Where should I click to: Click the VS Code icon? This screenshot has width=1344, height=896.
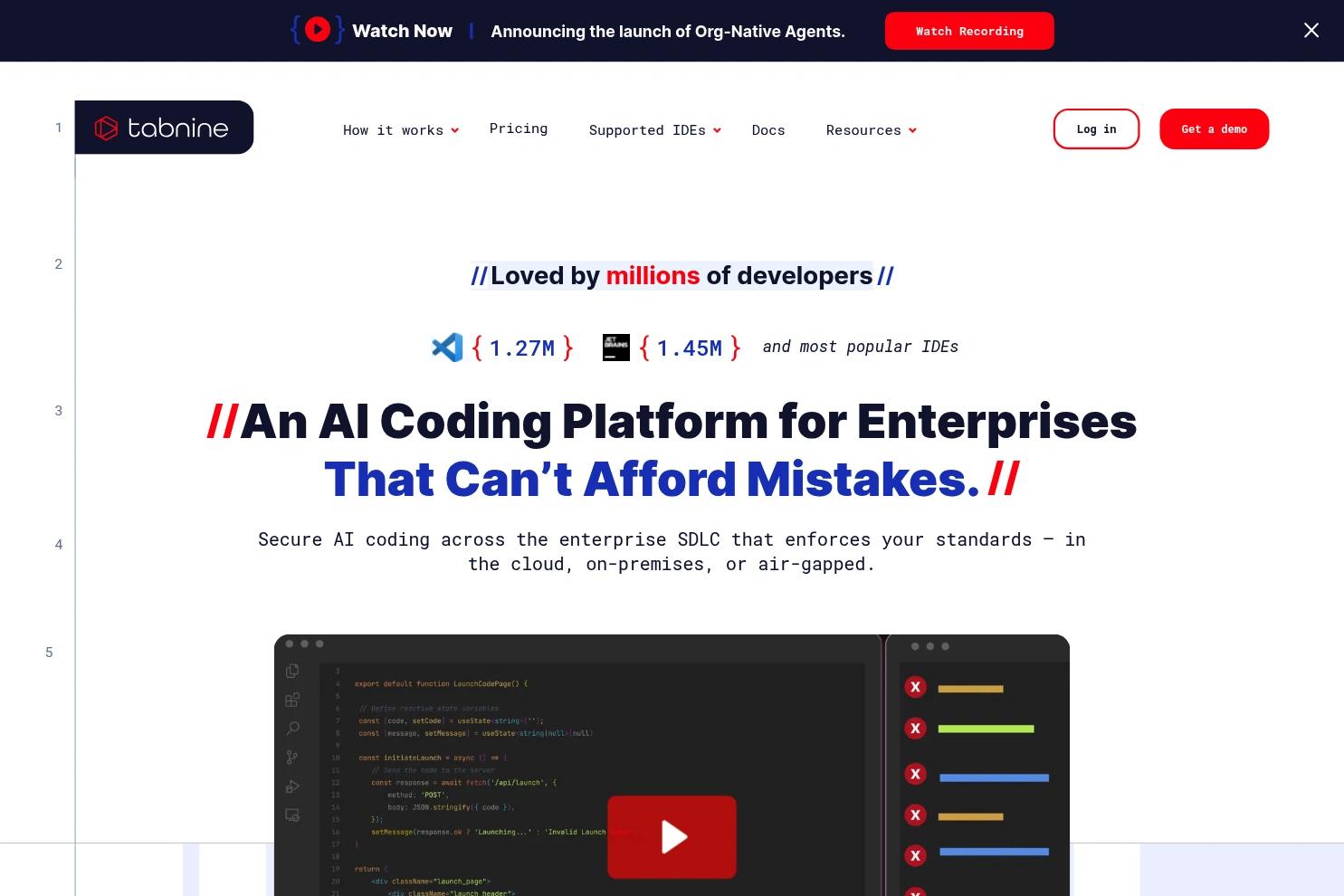pos(447,348)
